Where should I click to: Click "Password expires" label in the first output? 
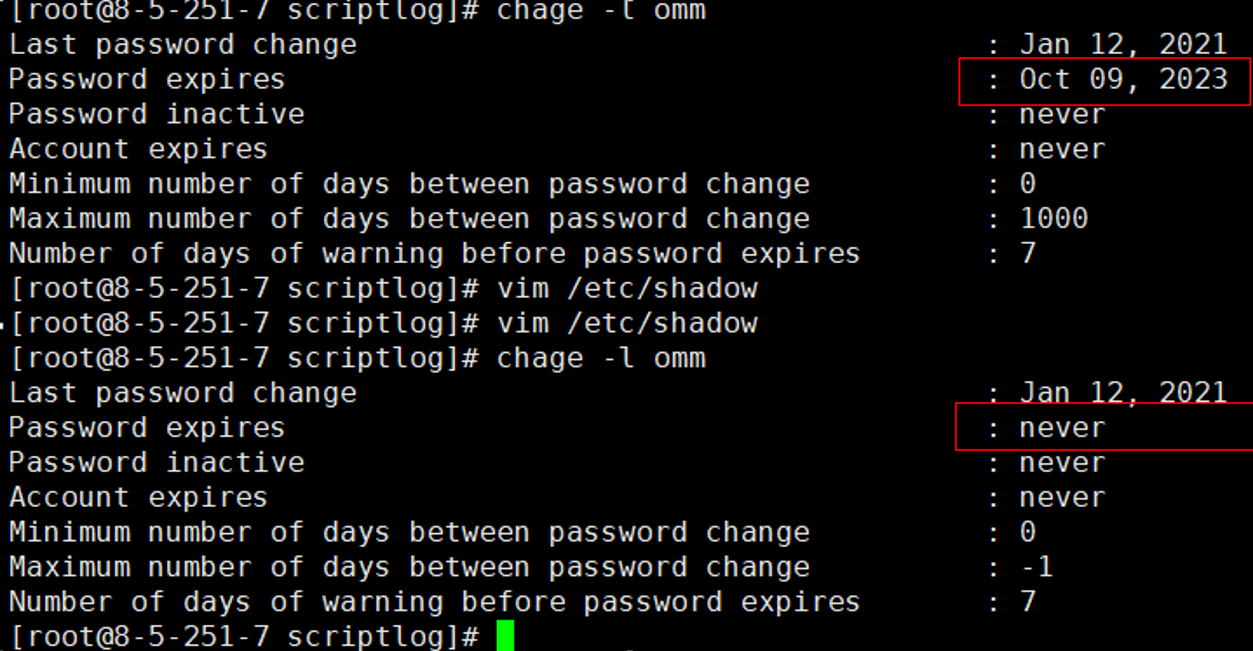tap(147, 80)
